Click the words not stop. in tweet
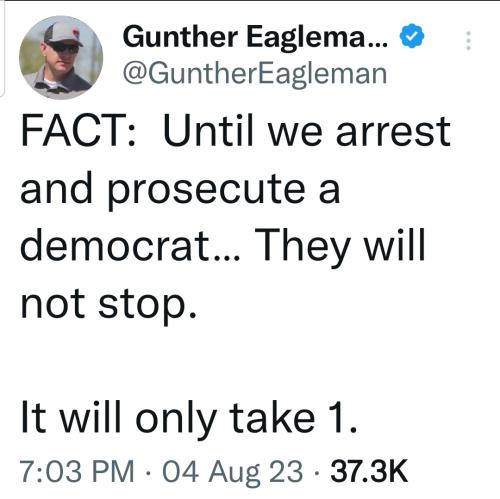 pos(109,303)
